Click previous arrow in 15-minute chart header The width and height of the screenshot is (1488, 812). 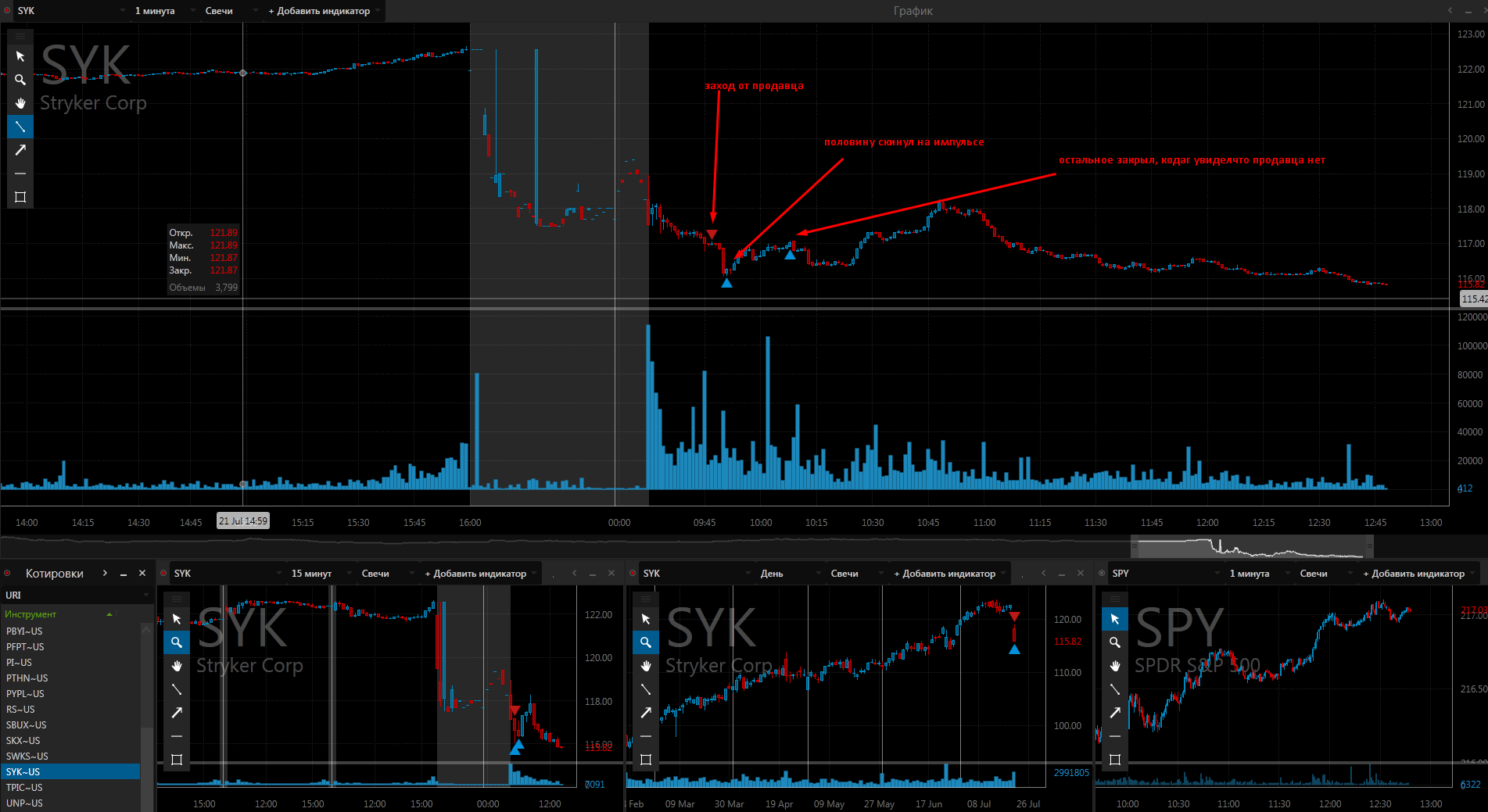[575, 574]
